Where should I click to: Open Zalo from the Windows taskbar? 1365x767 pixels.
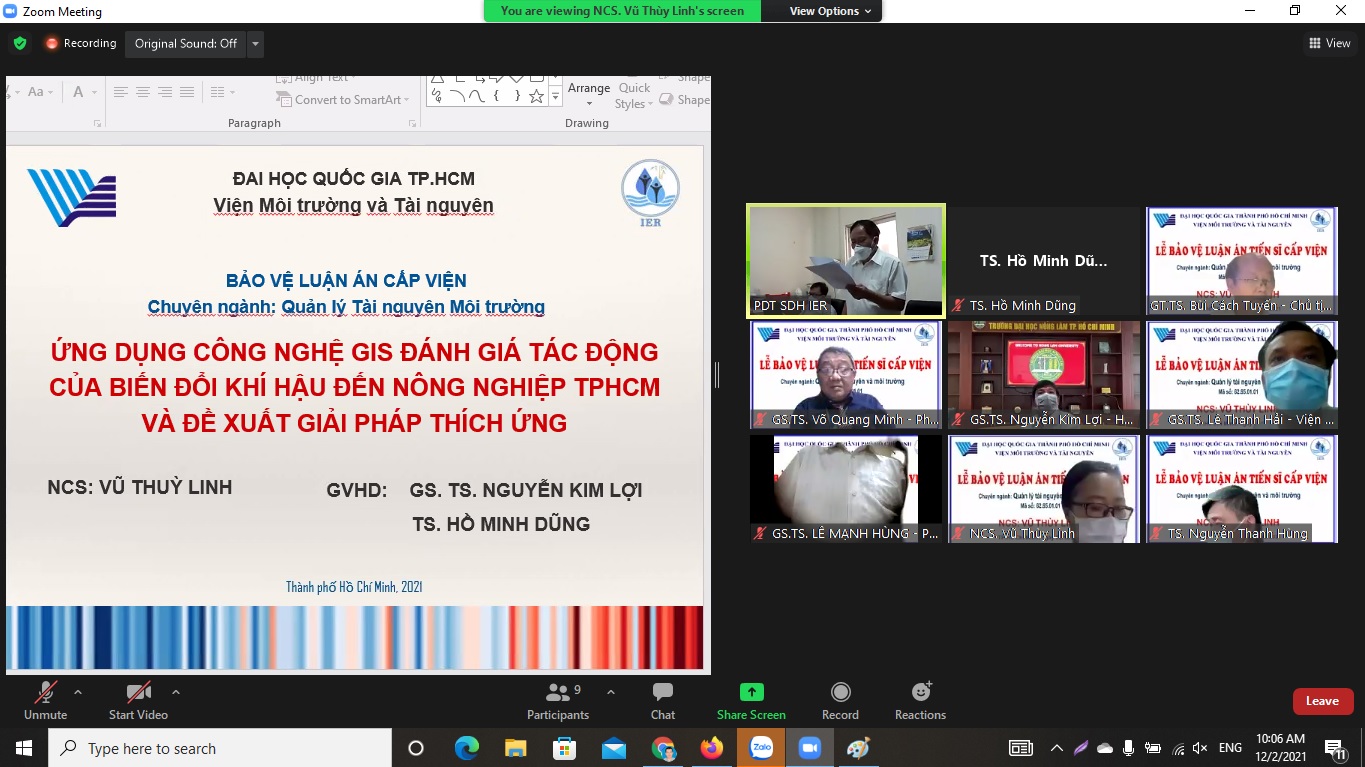pos(761,748)
